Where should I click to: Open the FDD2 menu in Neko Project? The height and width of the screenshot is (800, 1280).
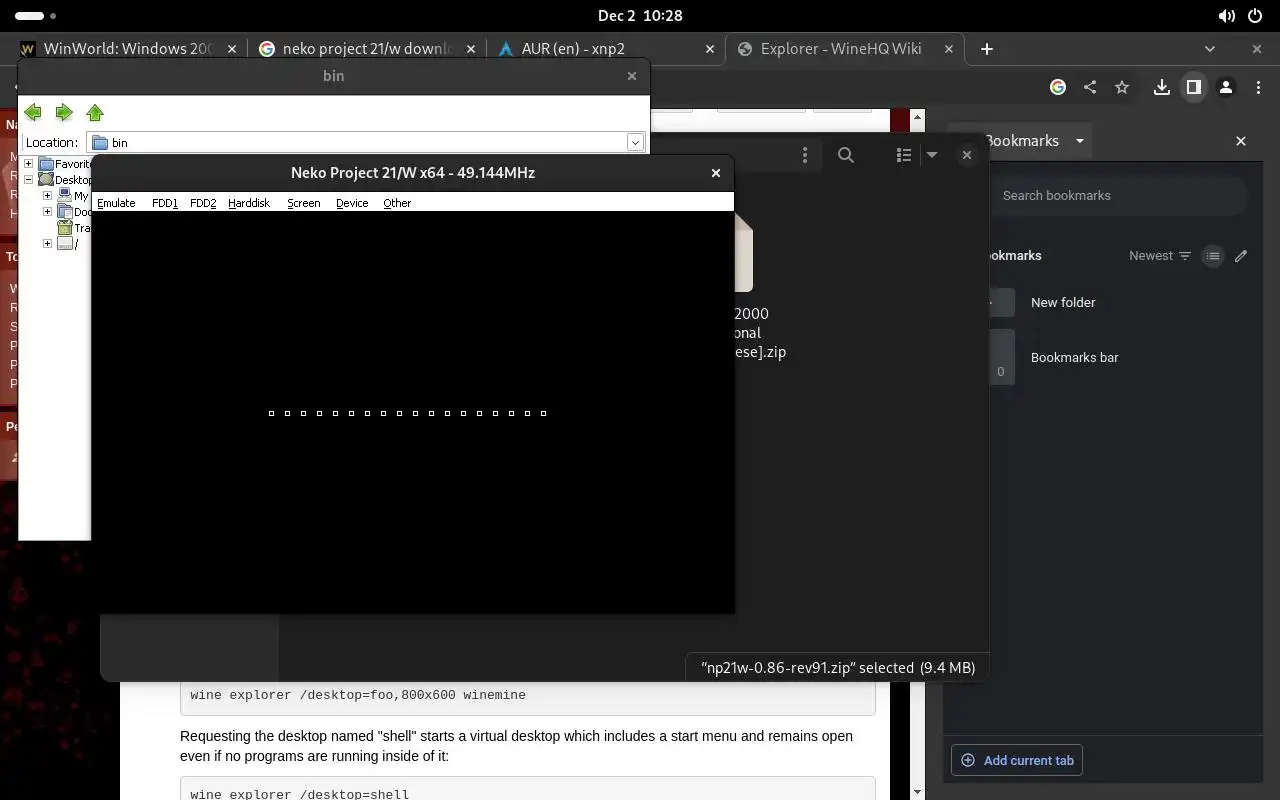203,203
